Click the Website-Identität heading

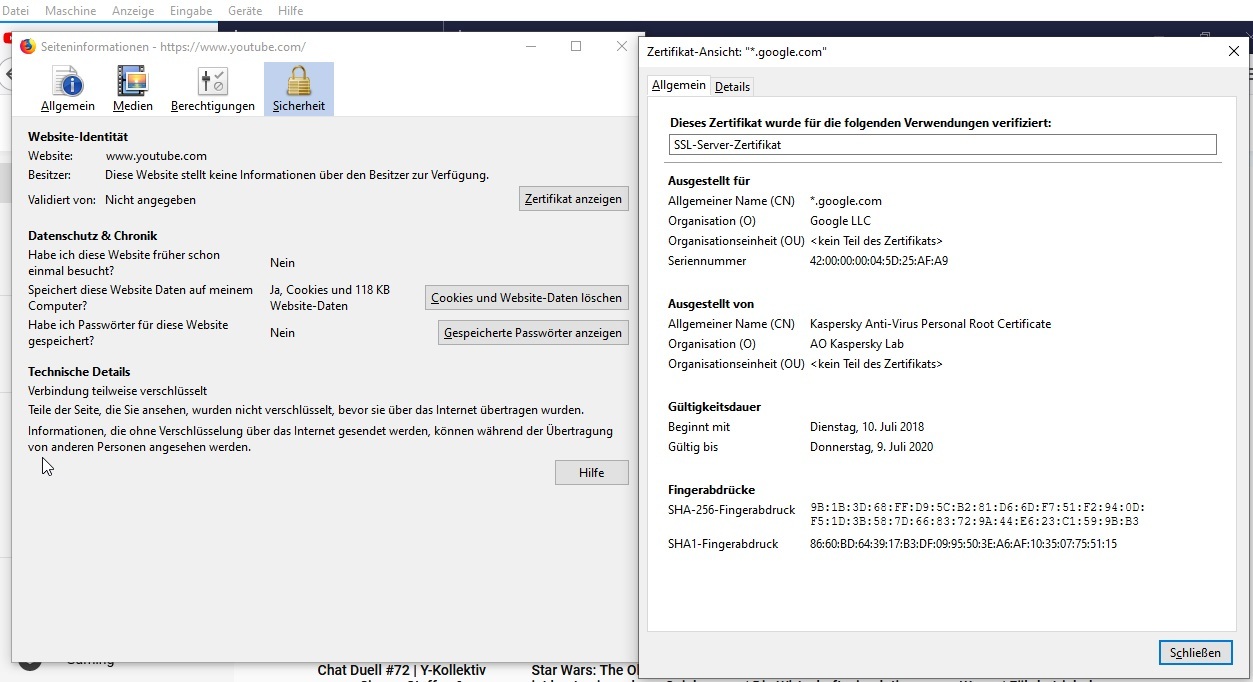pos(78,137)
